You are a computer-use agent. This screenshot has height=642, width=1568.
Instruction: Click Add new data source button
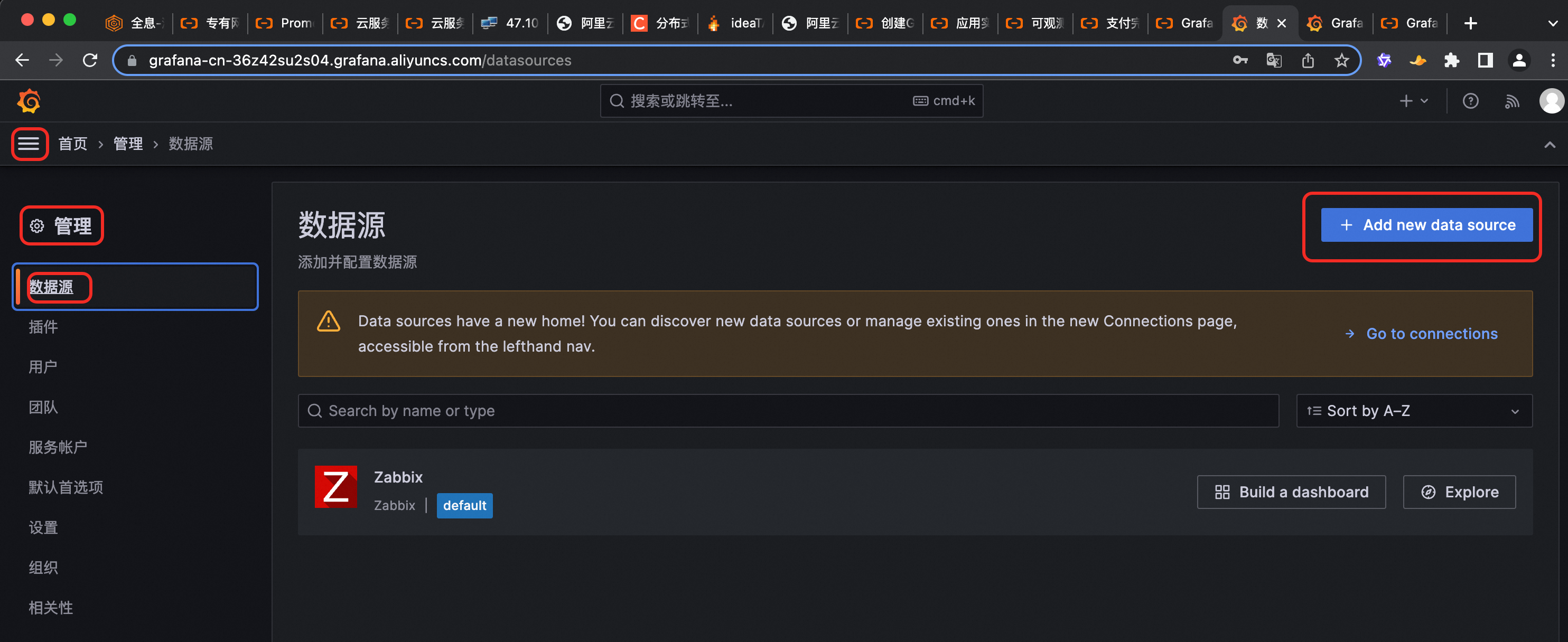tap(1426, 225)
